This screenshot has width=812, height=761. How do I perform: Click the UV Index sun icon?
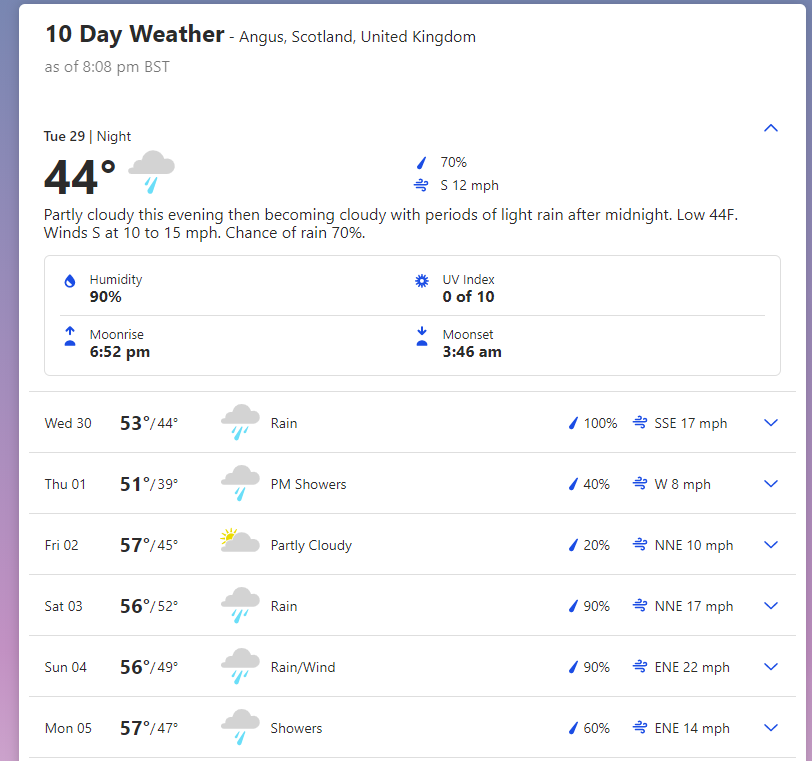tap(422, 281)
